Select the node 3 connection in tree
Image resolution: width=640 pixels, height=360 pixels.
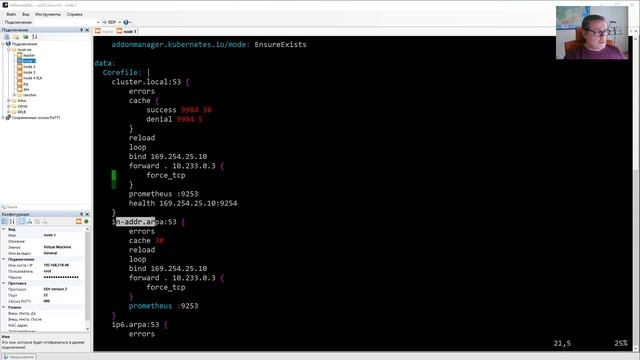point(29,72)
